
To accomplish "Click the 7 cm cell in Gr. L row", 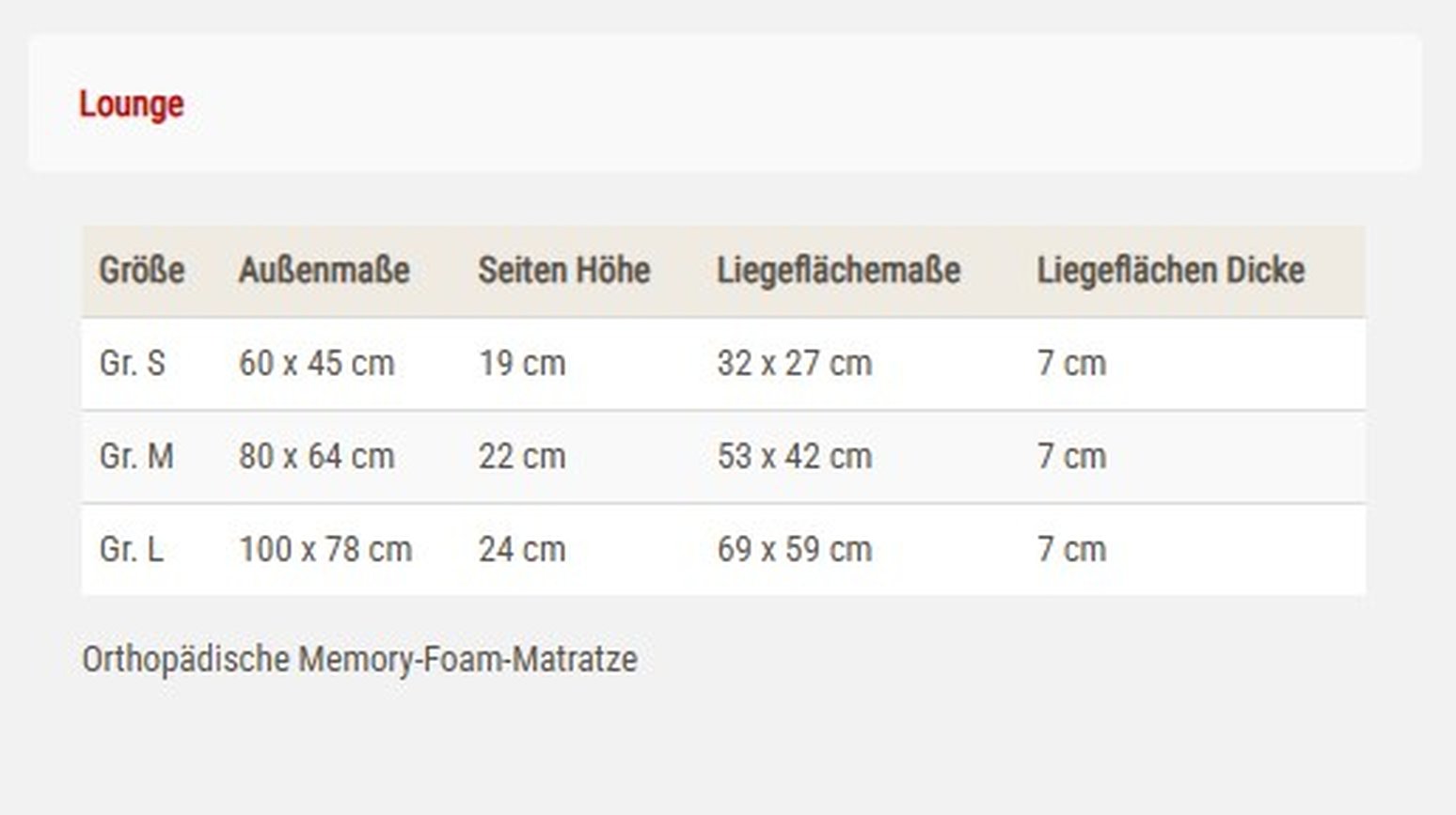I will click(1071, 549).
